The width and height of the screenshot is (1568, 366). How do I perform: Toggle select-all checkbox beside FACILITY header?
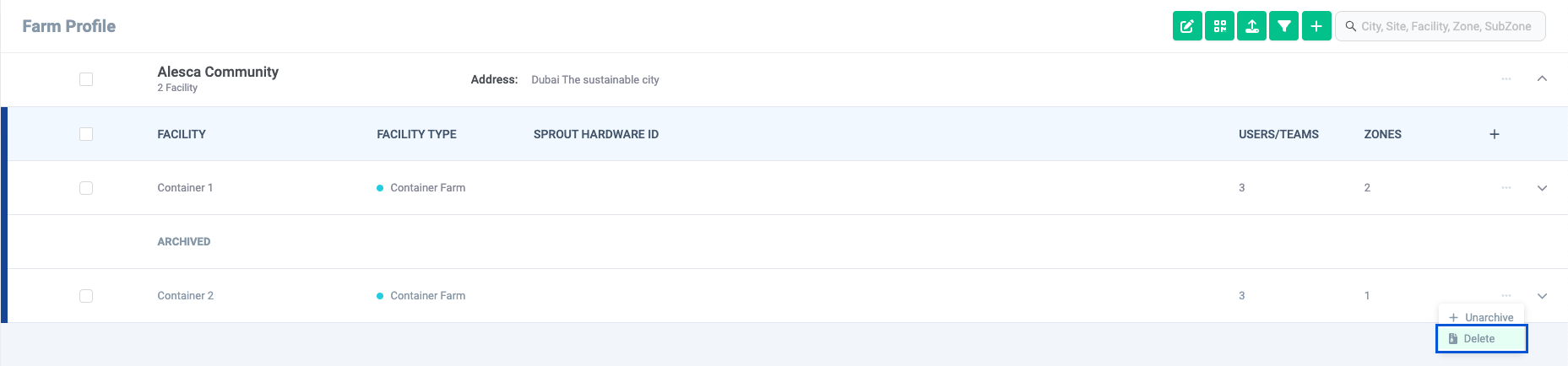[x=86, y=134]
